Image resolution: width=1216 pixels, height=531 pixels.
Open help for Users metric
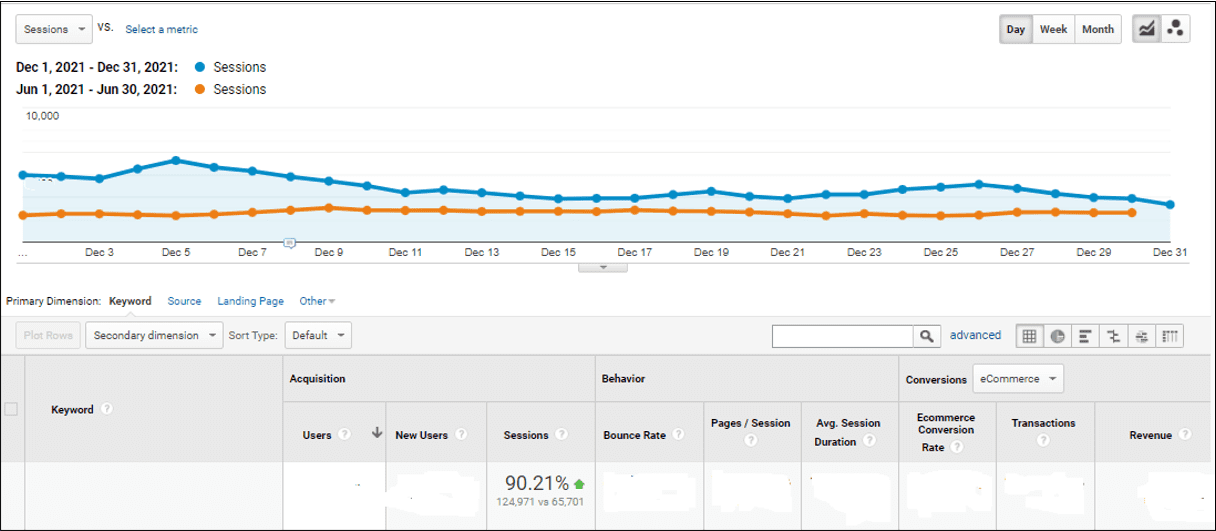coord(345,435)
